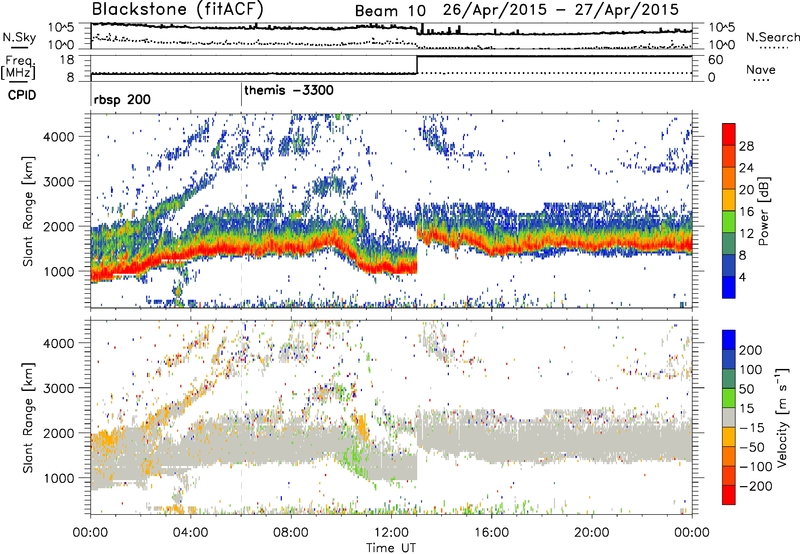Image resolution: width=800 pixels, height=554 pixels.
Task: Click the blue top of the velocity colorbar
Action: click(x=729, y=340)
